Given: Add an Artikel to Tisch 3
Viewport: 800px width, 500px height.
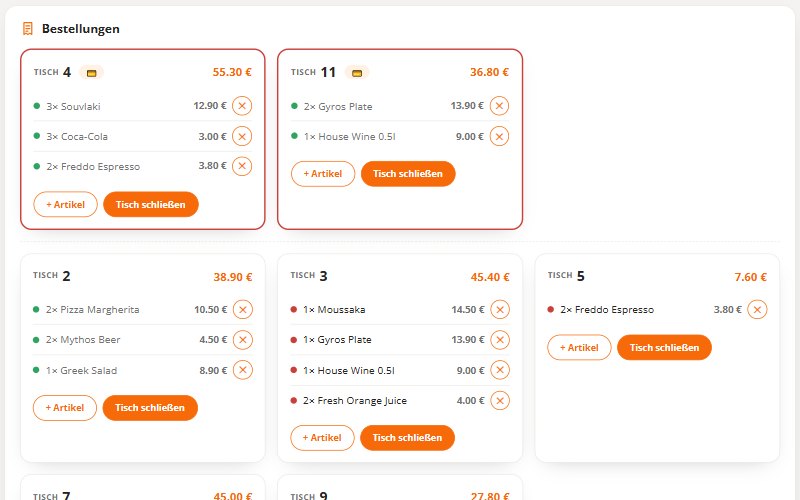Looking at the screenshot, I should (322, 438).
